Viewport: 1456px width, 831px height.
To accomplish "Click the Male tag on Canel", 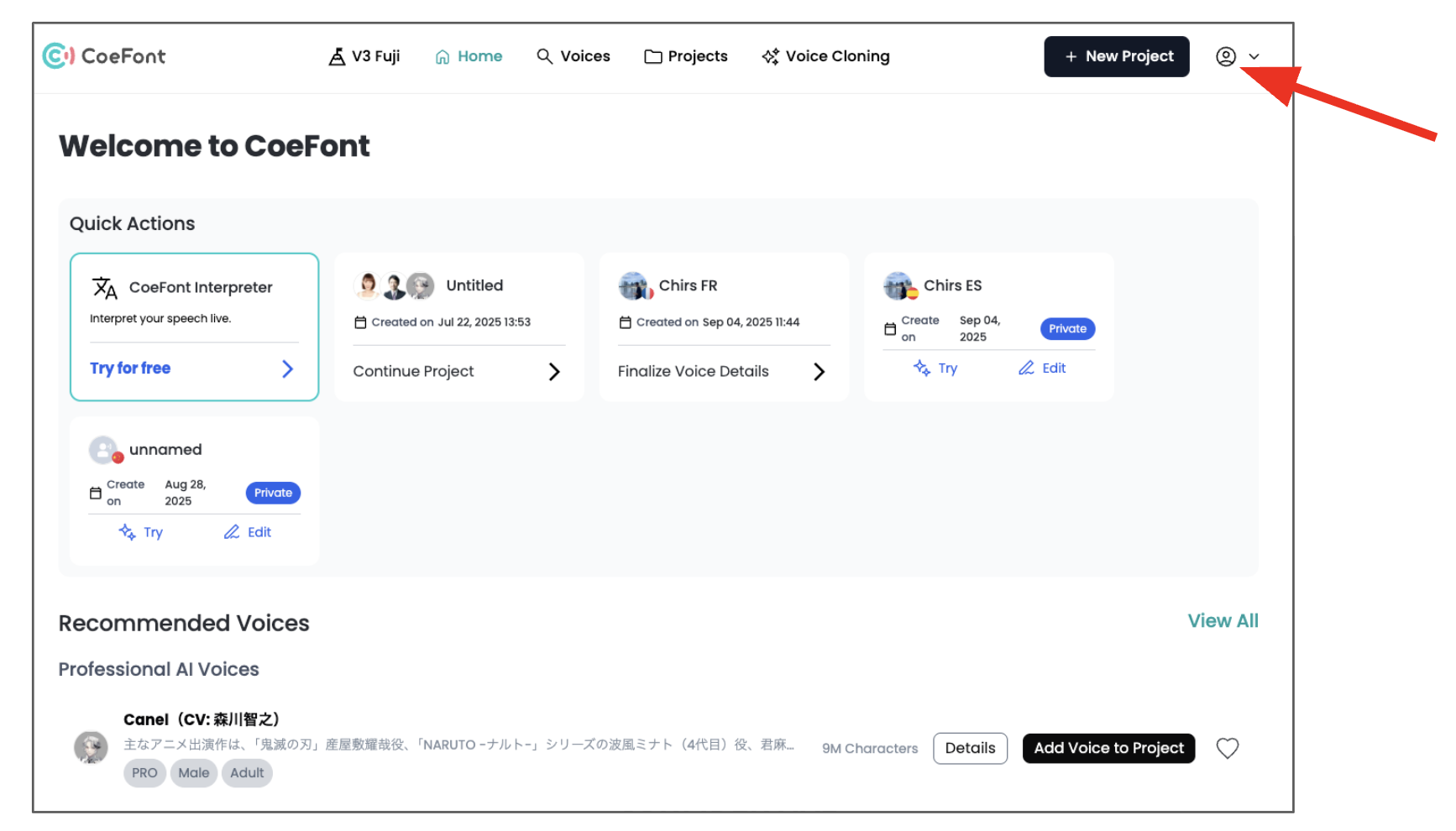I will pyautogui.click(x=194, y=773).
